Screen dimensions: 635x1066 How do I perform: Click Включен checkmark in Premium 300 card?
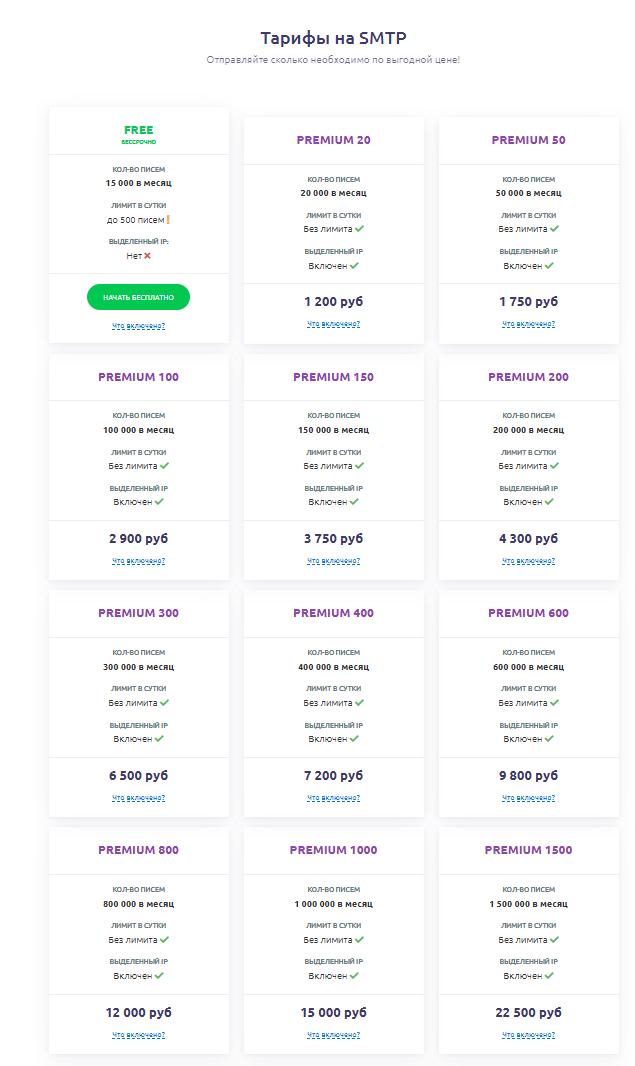click(x=159, y=739)
